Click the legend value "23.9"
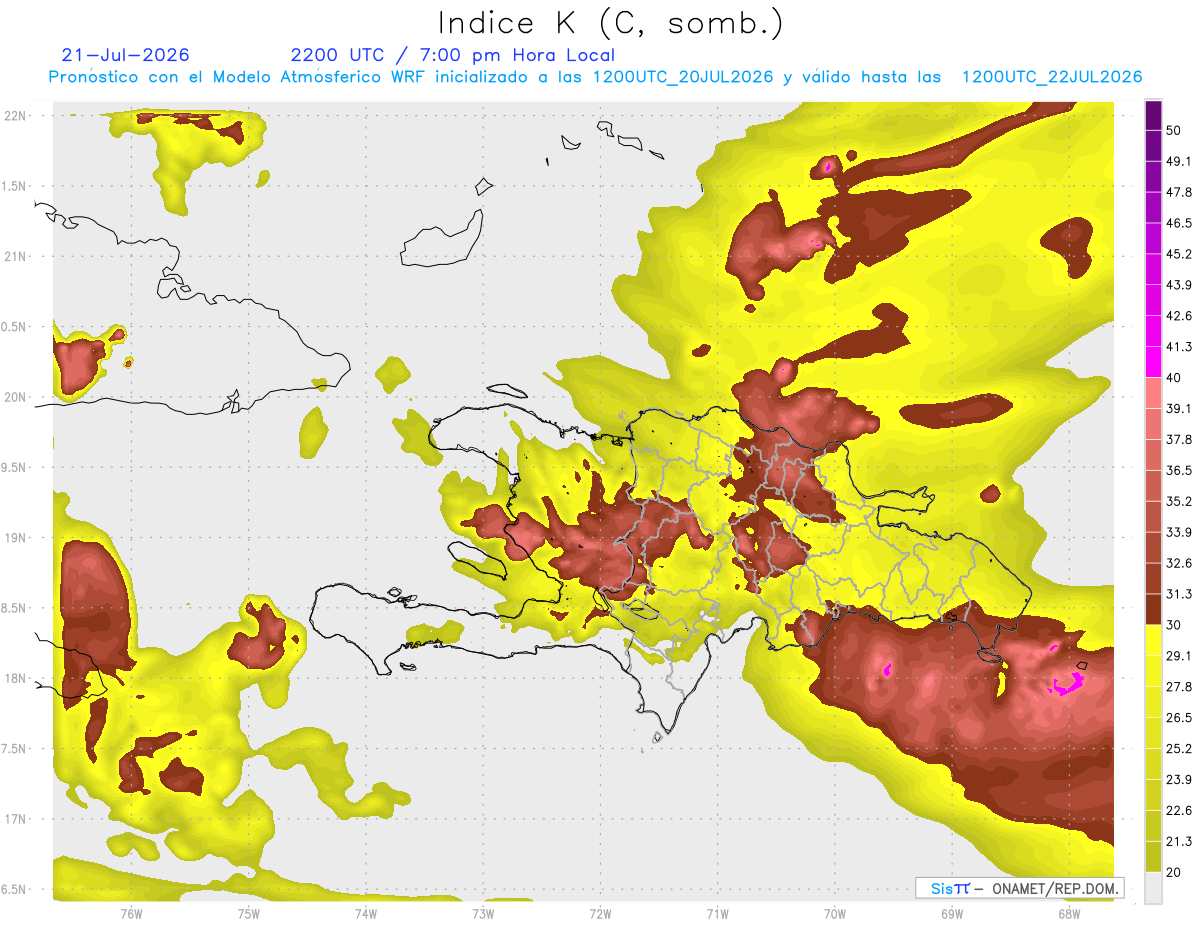Screen dimensions: 1200x927 point(1179,780)
